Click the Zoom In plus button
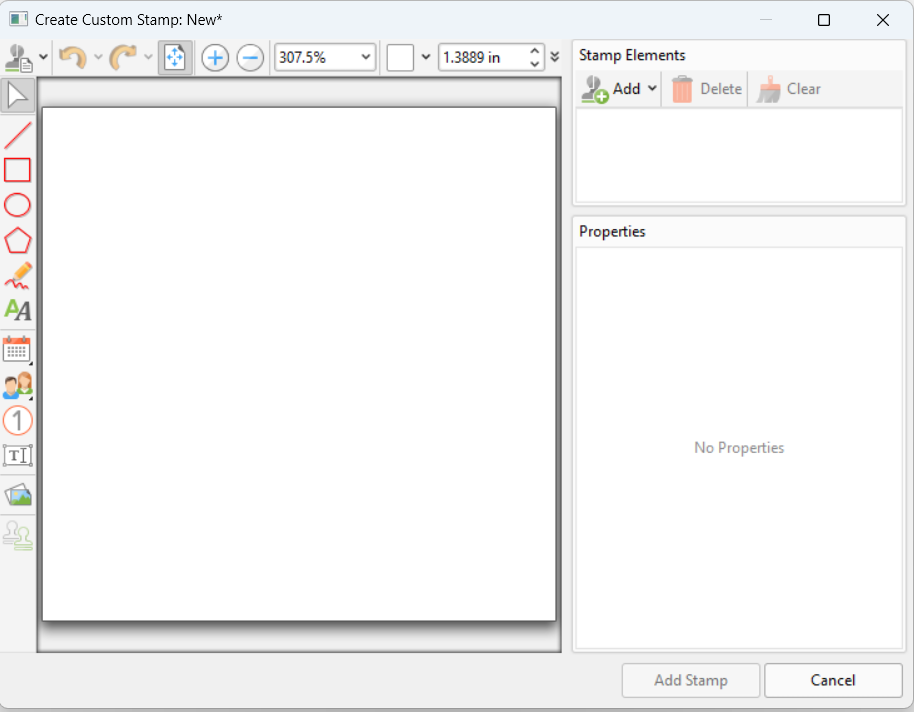 coord(215,58)
